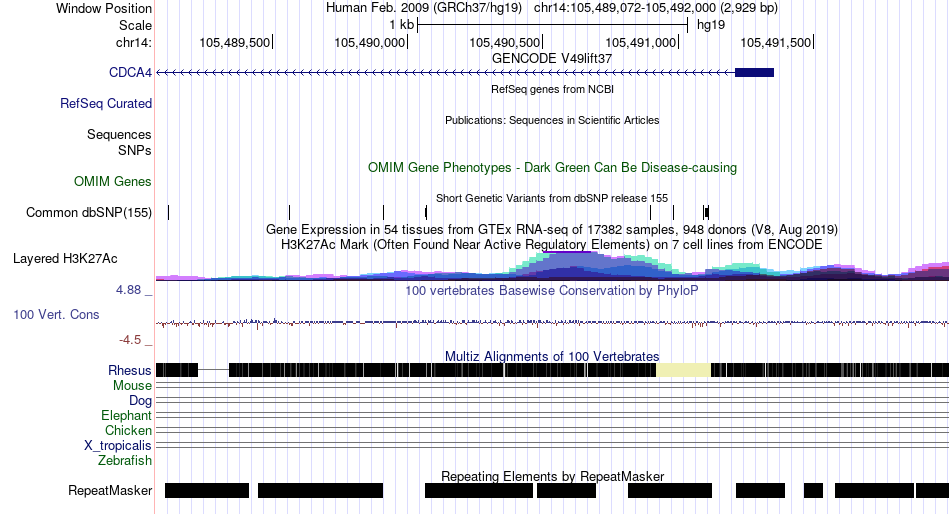The image size is (950, 514).
Task: Click the 105,491,000 coordinate label
Action: point(640,42)
